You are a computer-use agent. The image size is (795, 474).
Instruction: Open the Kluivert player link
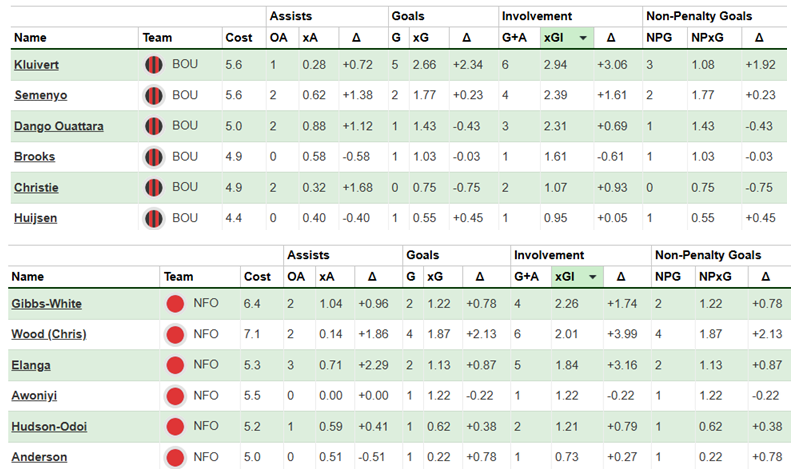[x=38, y=65]
